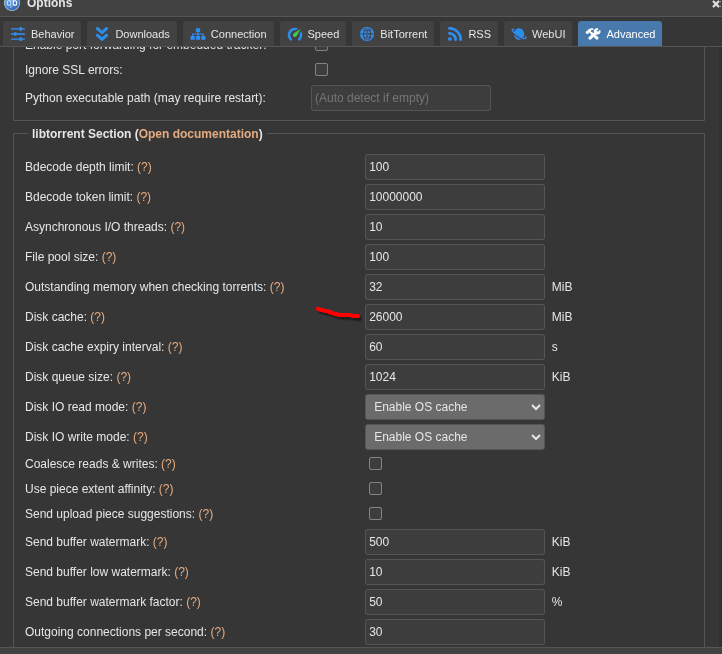Click the RSS tab feed icon
This screenshot has width=722, height=654.
point(455,34)
